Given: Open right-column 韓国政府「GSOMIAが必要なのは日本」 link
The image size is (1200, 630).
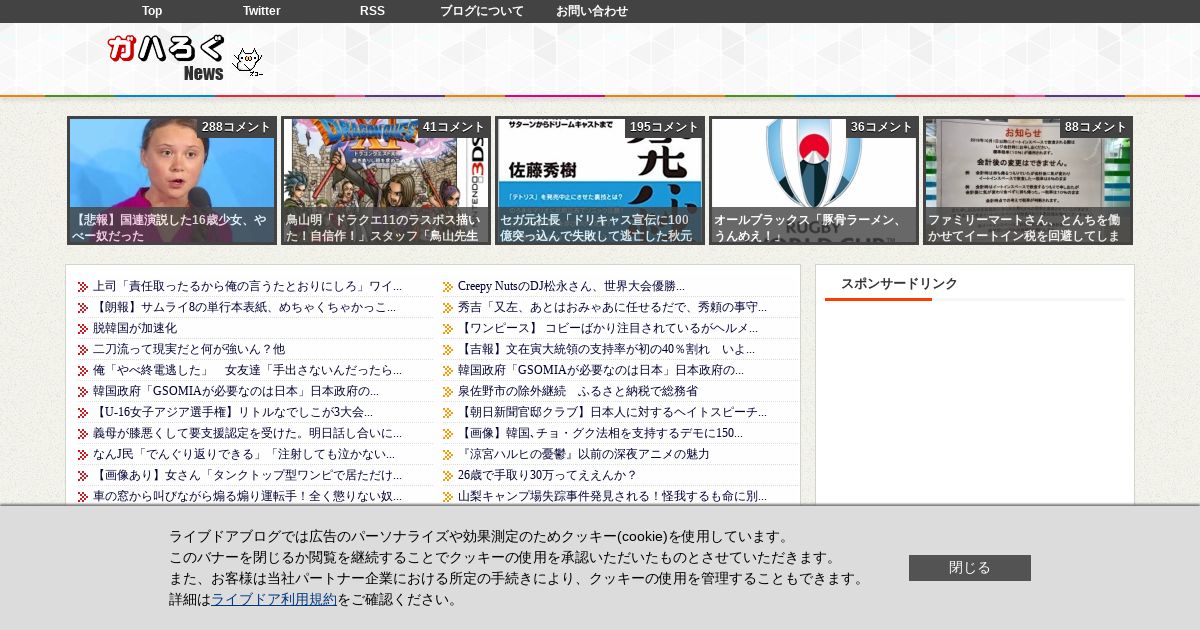Looking at the screenshot, I should (601, 370).
